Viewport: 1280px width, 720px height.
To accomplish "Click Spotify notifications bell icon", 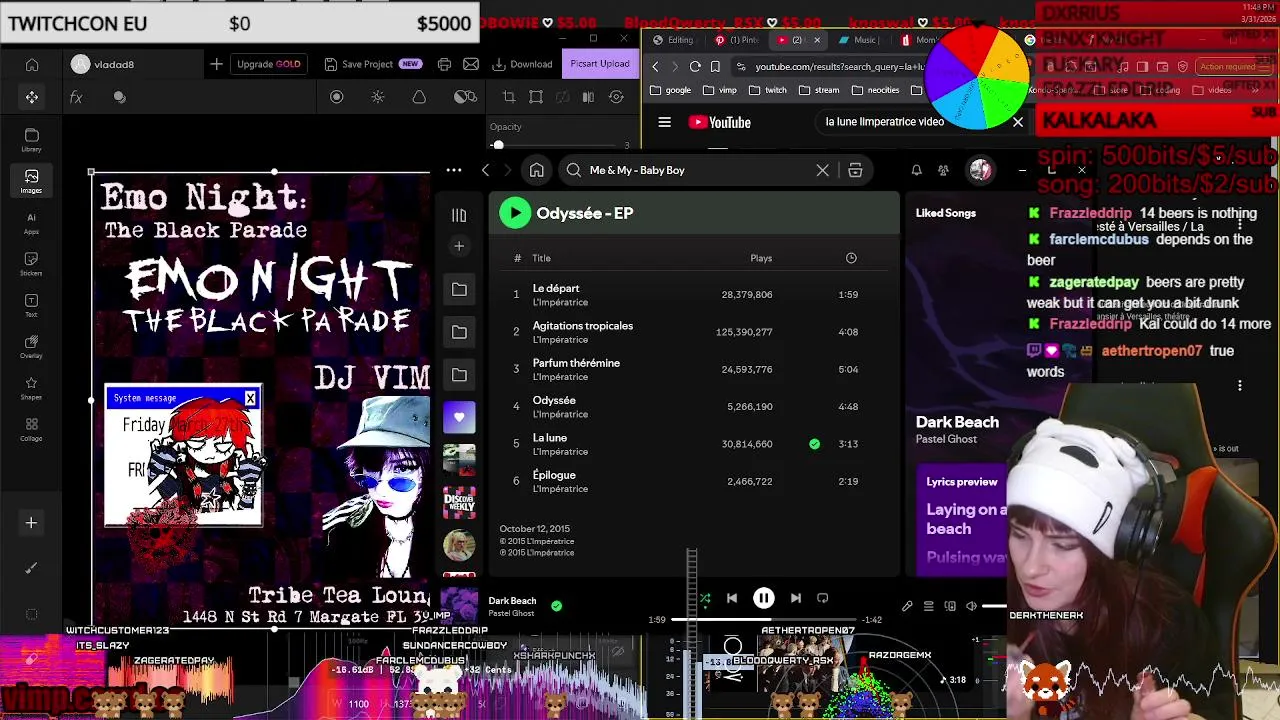I will (916, 170).
